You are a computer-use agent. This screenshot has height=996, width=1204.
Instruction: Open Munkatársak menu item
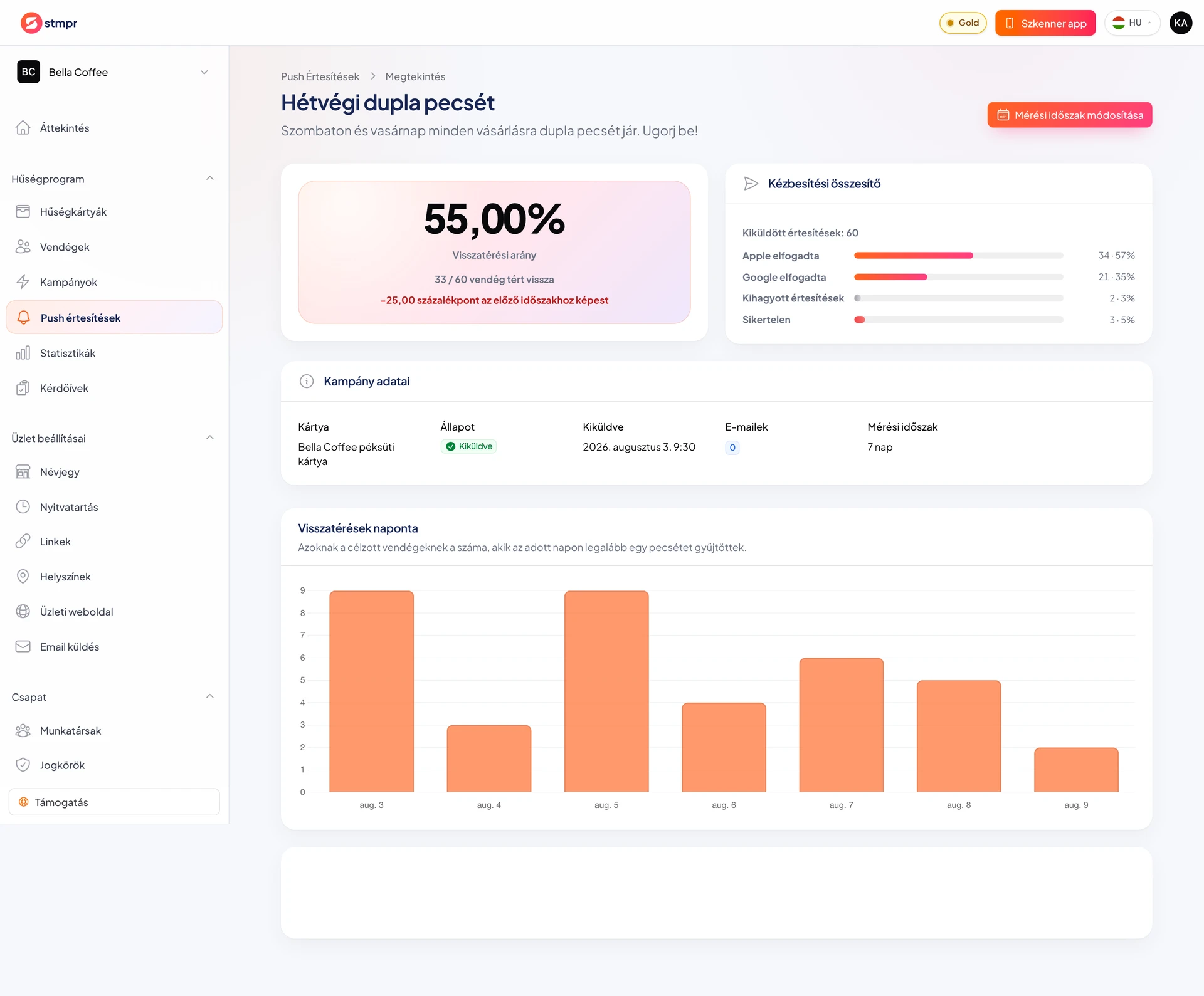coord(114,731)
